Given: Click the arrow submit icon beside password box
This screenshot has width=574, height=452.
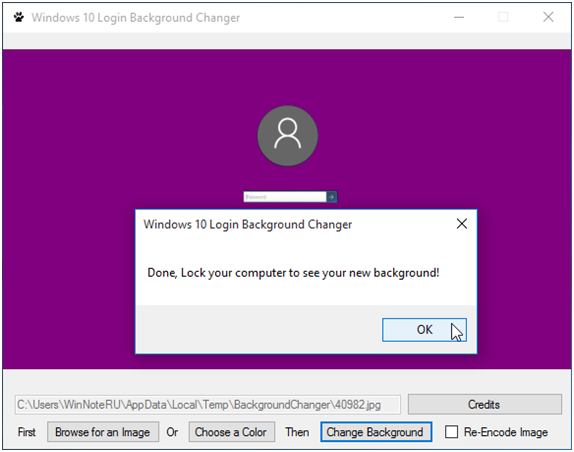Looking at the screenshot, I should (332, 197).
